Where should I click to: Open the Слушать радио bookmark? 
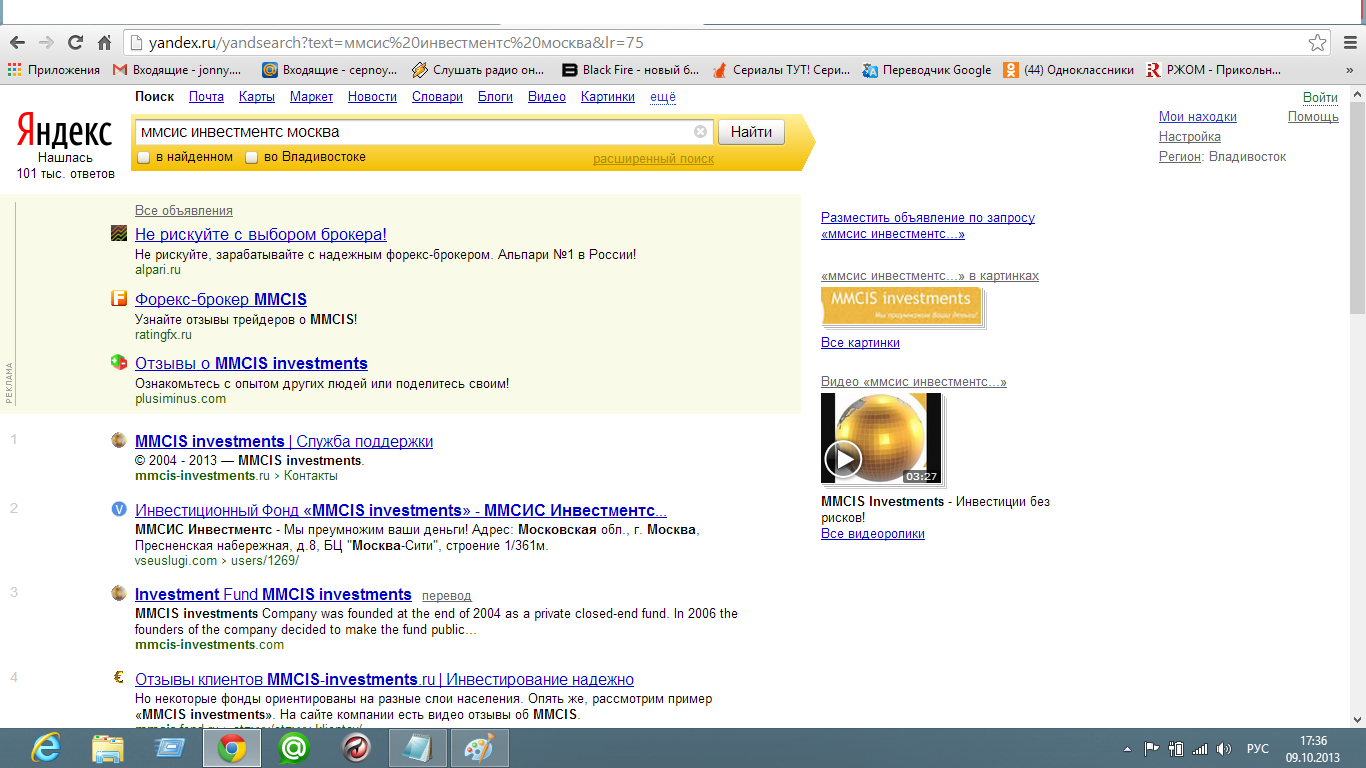(x=478, y=70)
